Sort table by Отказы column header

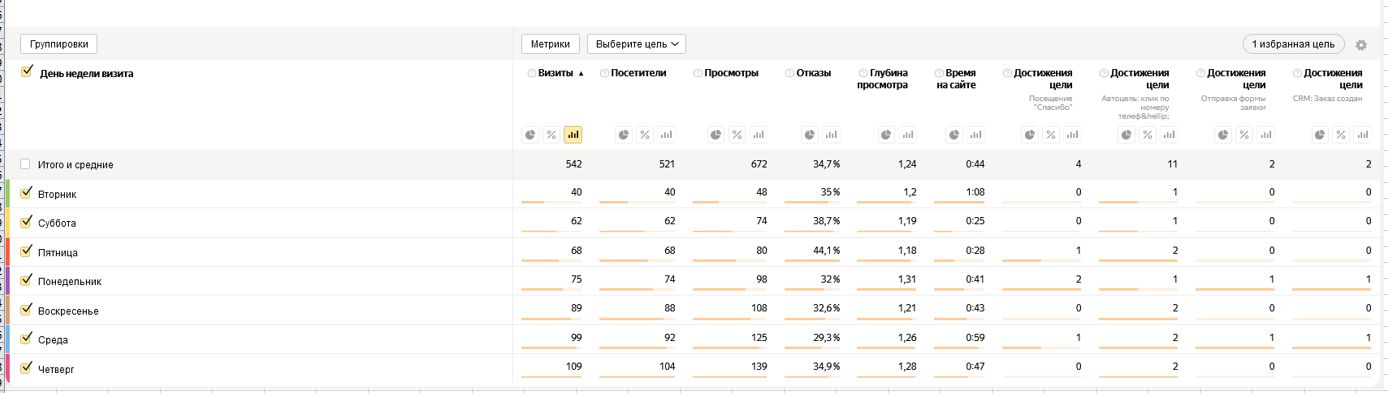(813, 73)
